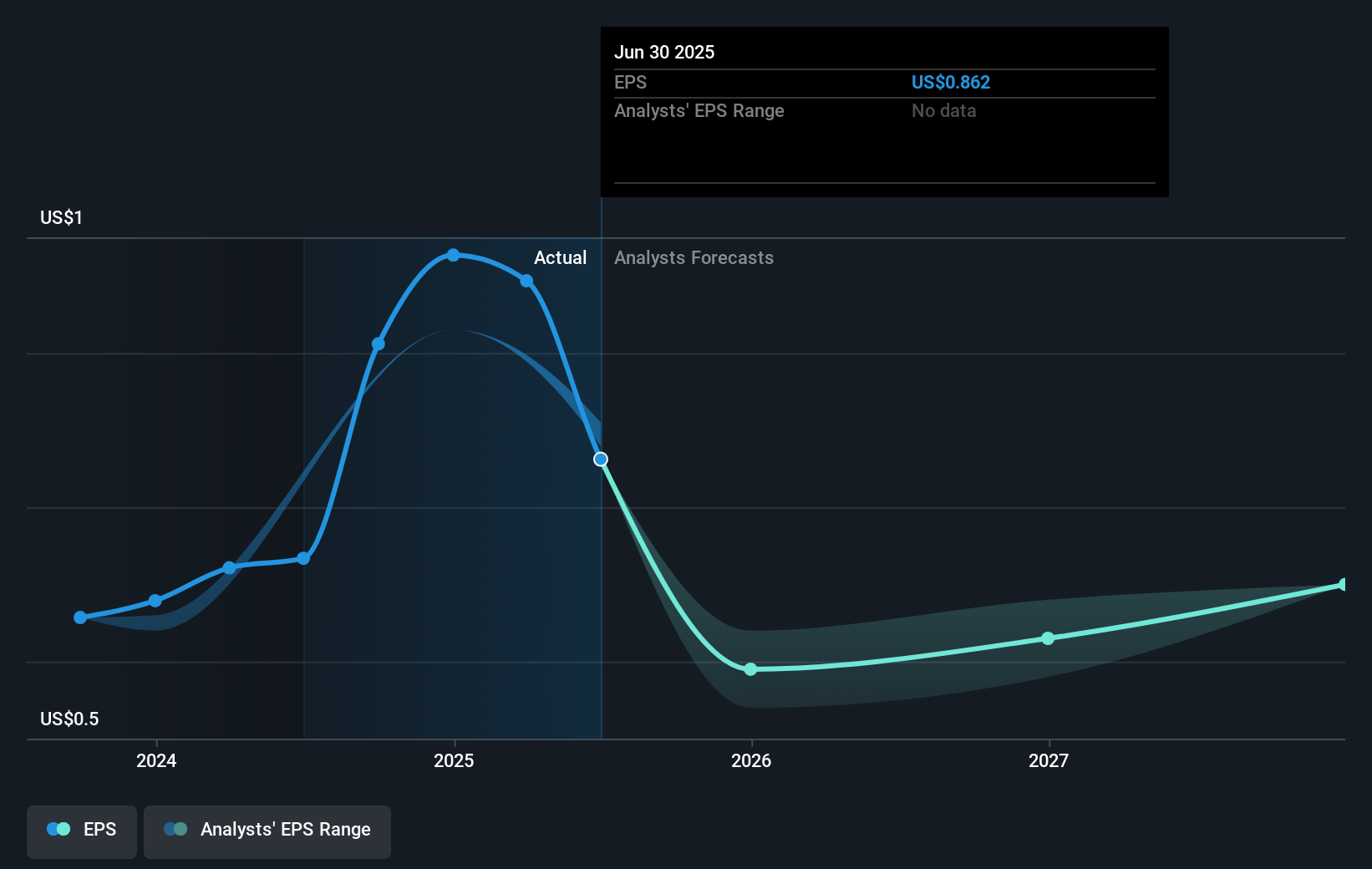The image size is (1372, 869).
Task: Click the EPS point on steep rise before 2025
Action: point(379,343)
